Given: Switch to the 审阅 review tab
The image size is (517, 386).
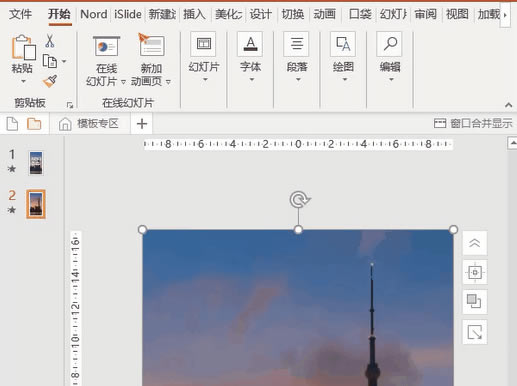Looking at the screenshot, I should click(425, 14).
